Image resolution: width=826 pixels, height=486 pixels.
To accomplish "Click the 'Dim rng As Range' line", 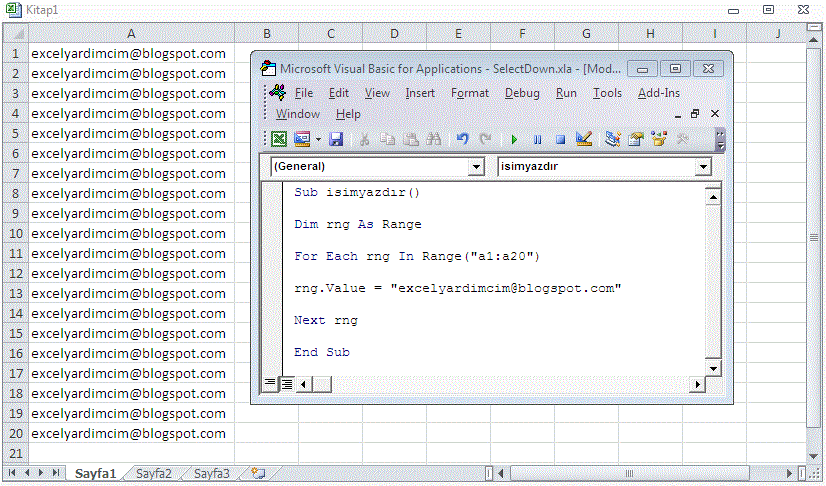I will [358, 225].
